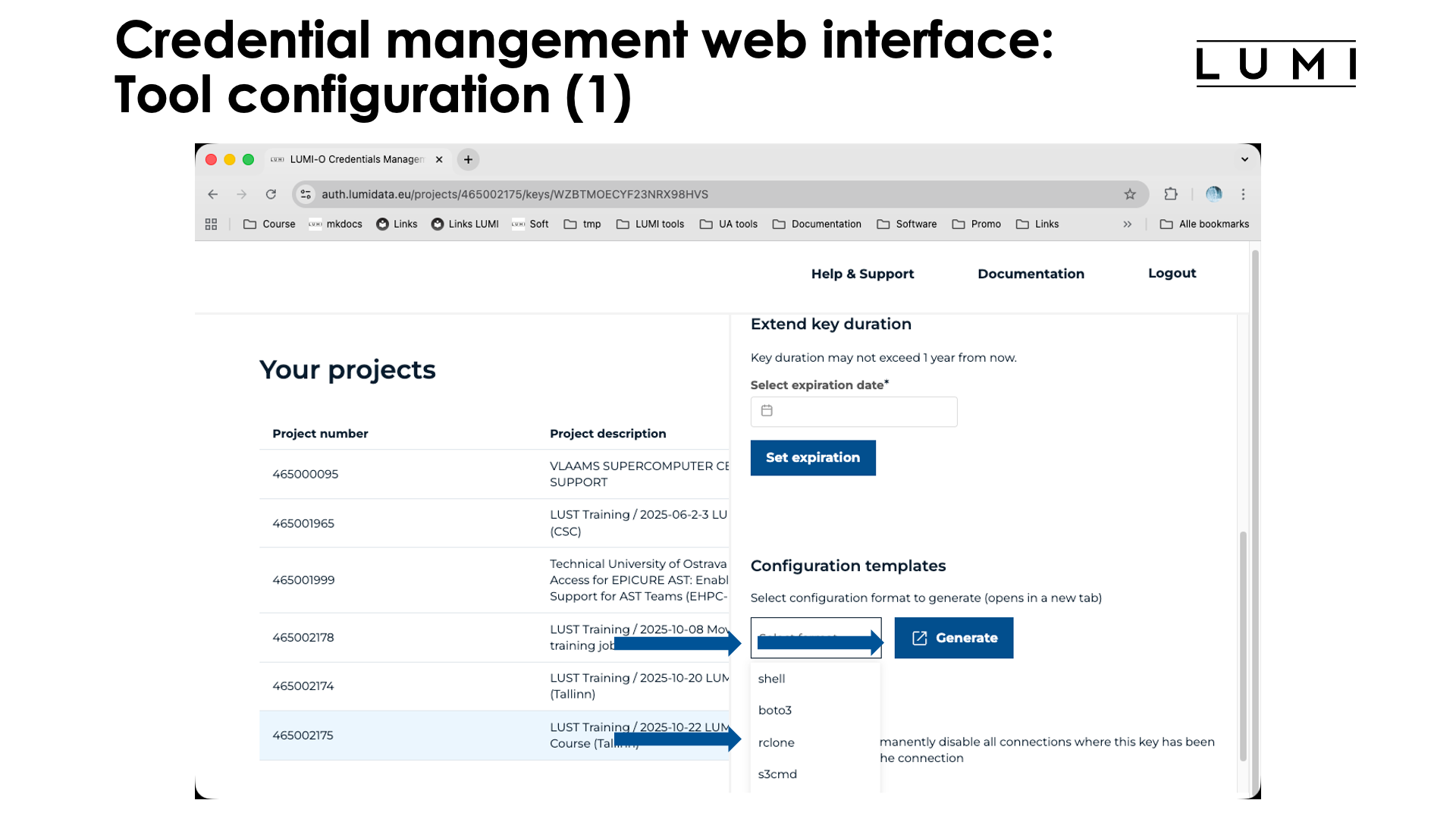Expand the bookmarks overflow chevron
1456x819 pixels.
tap(1128, 224)
